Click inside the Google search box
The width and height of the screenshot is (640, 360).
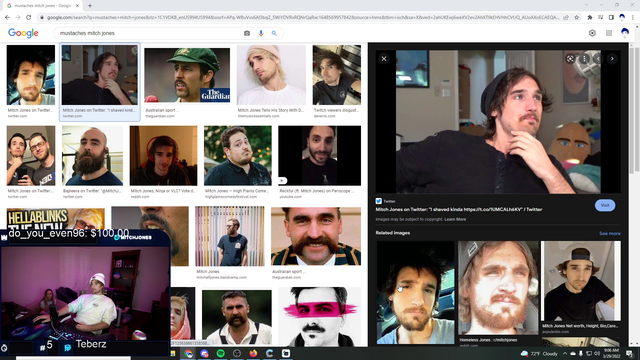149,33
